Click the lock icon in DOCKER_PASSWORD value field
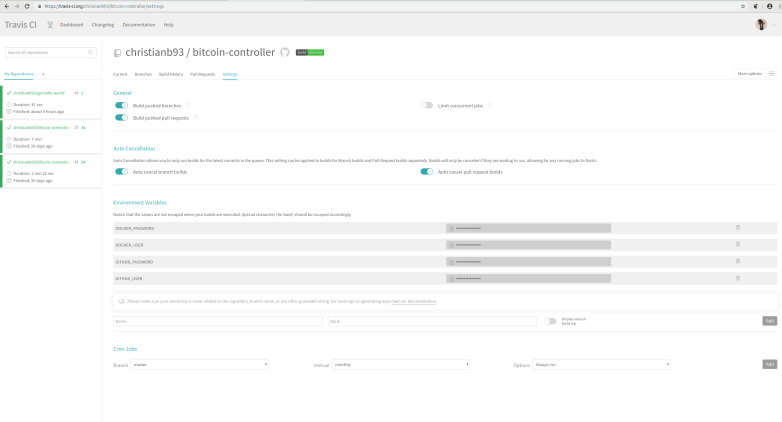This screenshot has width=782, height=422. pos(451,228)
